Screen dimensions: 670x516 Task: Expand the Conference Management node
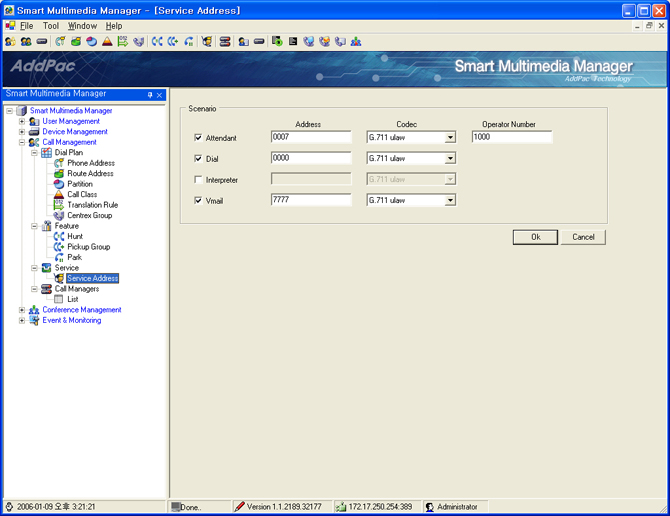(x=22, y=310)
